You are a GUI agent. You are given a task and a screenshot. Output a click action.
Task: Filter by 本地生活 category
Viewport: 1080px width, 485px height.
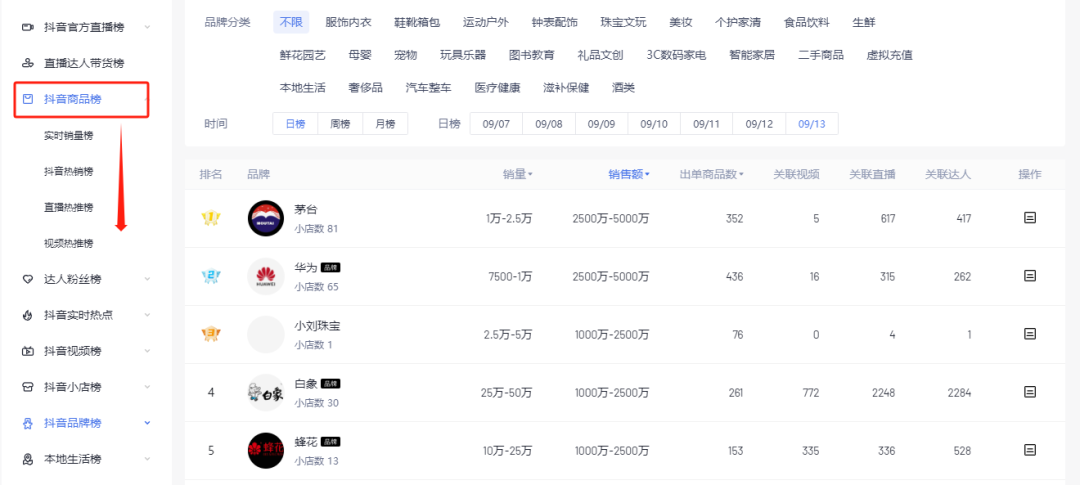303,88
